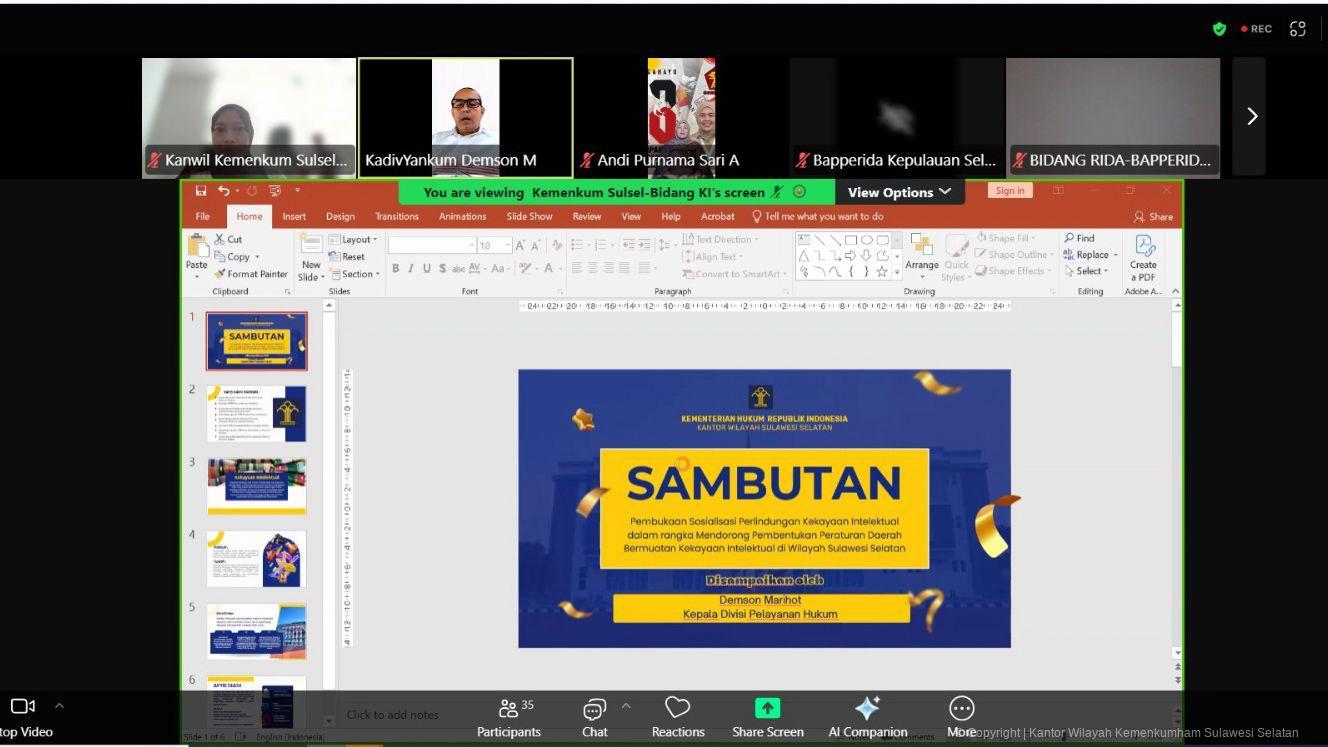Viewport: 1328px width, 747px height.
Task: Expand video options caret beside Stop Video
Action: pyautogui.click(x=59, y=706)
